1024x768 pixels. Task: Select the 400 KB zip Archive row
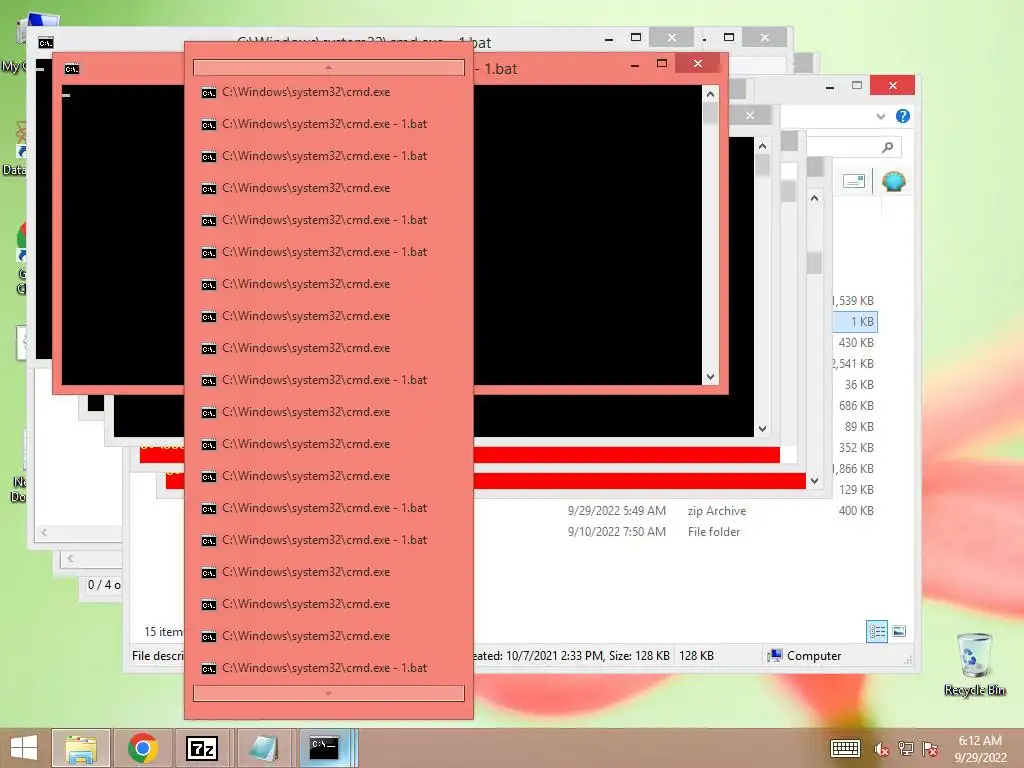click(x=675, y=511)
